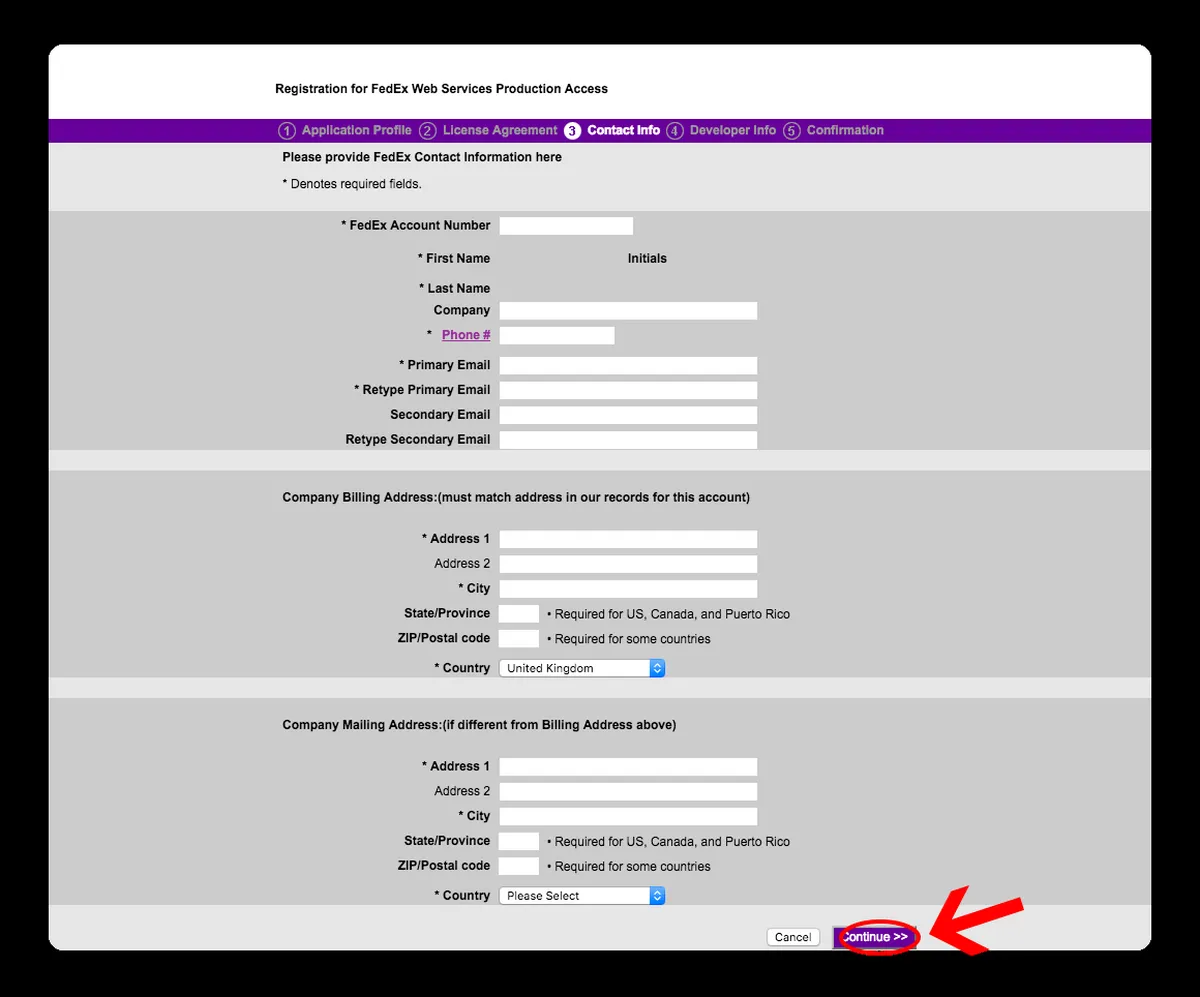This screenshot has height=997, width=1200.
Task: Open the Phone # help link
Action: [x=466, y=335]
